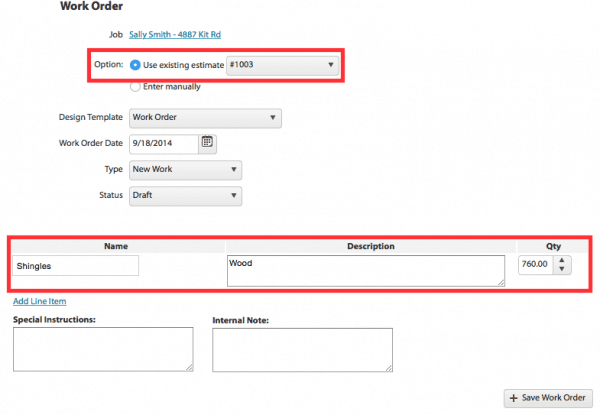This screenshot has width=600, height=415.
Task: Increase quantity with the up arrow
Action: (562, 260)
